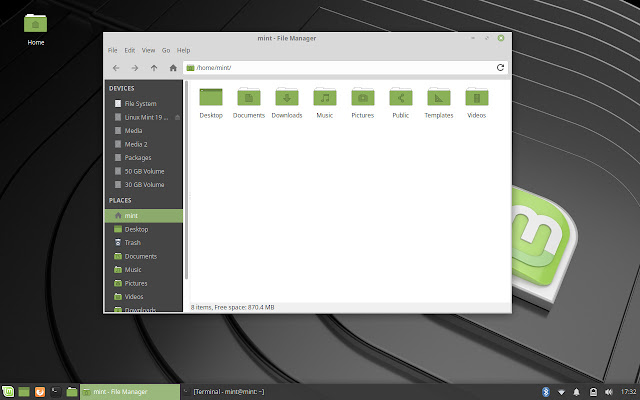The height and width of the screenshot is (400, 640).
Task: Open the package/update tray icon
Action: click(x=593, y=392)
